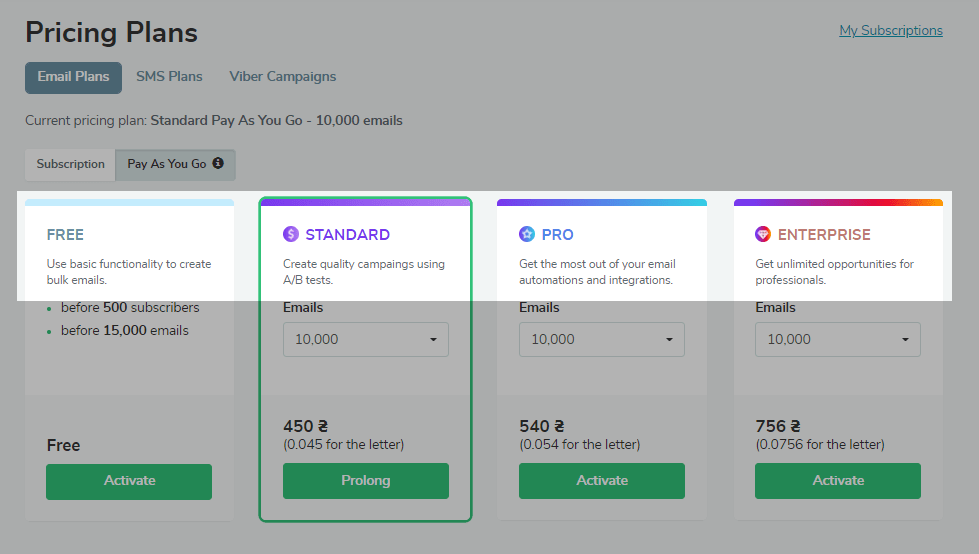Click the Pricing Plans page heading

111,32
